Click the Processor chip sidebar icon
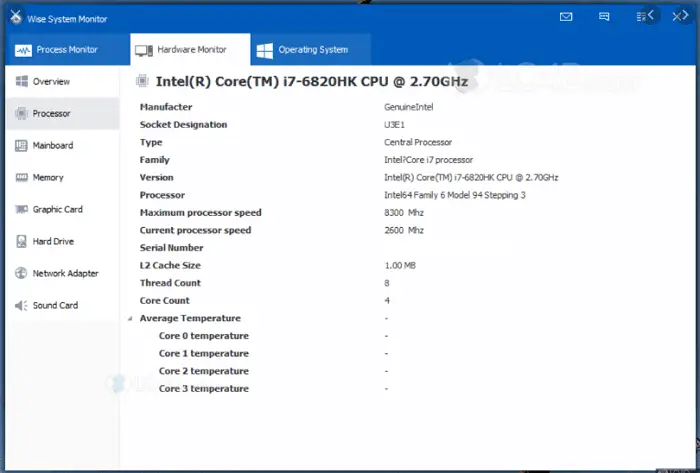This screenshot has height=473, width=700. click(21, 113)
